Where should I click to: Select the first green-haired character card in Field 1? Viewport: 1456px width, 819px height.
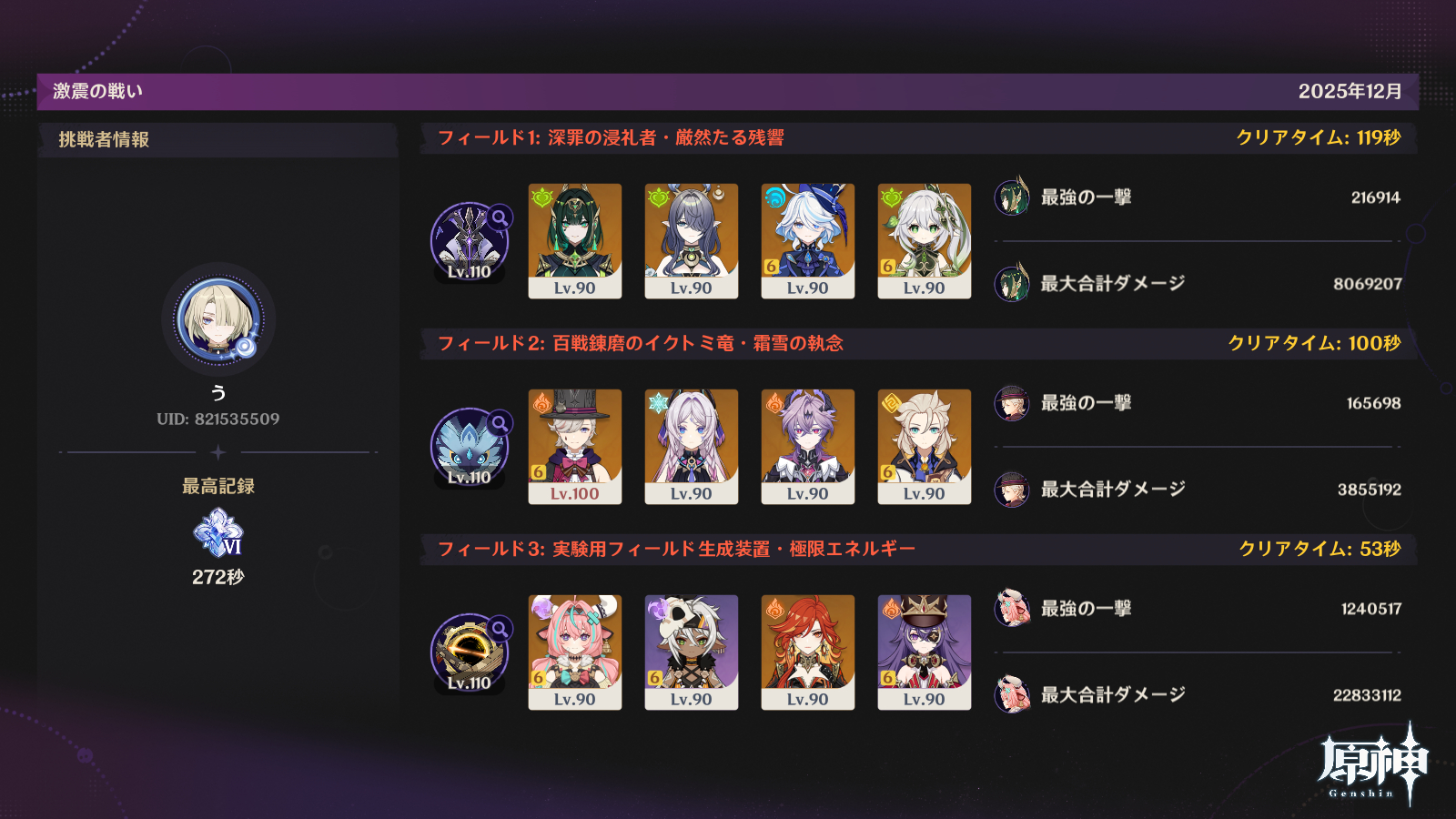tap(575, 241)
